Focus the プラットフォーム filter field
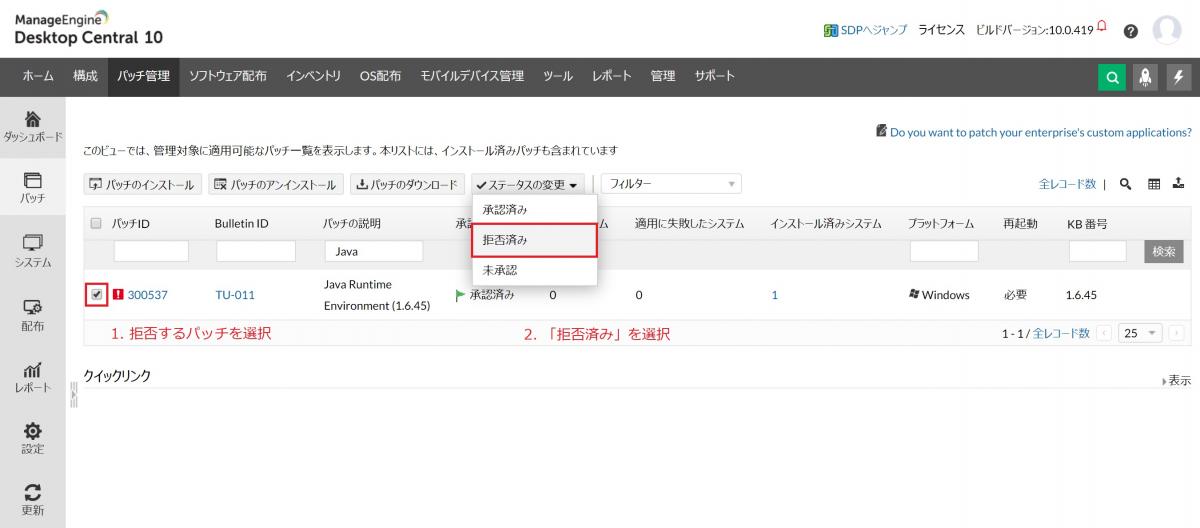This screenshot has height=528, width=1200. coord(943,251)
